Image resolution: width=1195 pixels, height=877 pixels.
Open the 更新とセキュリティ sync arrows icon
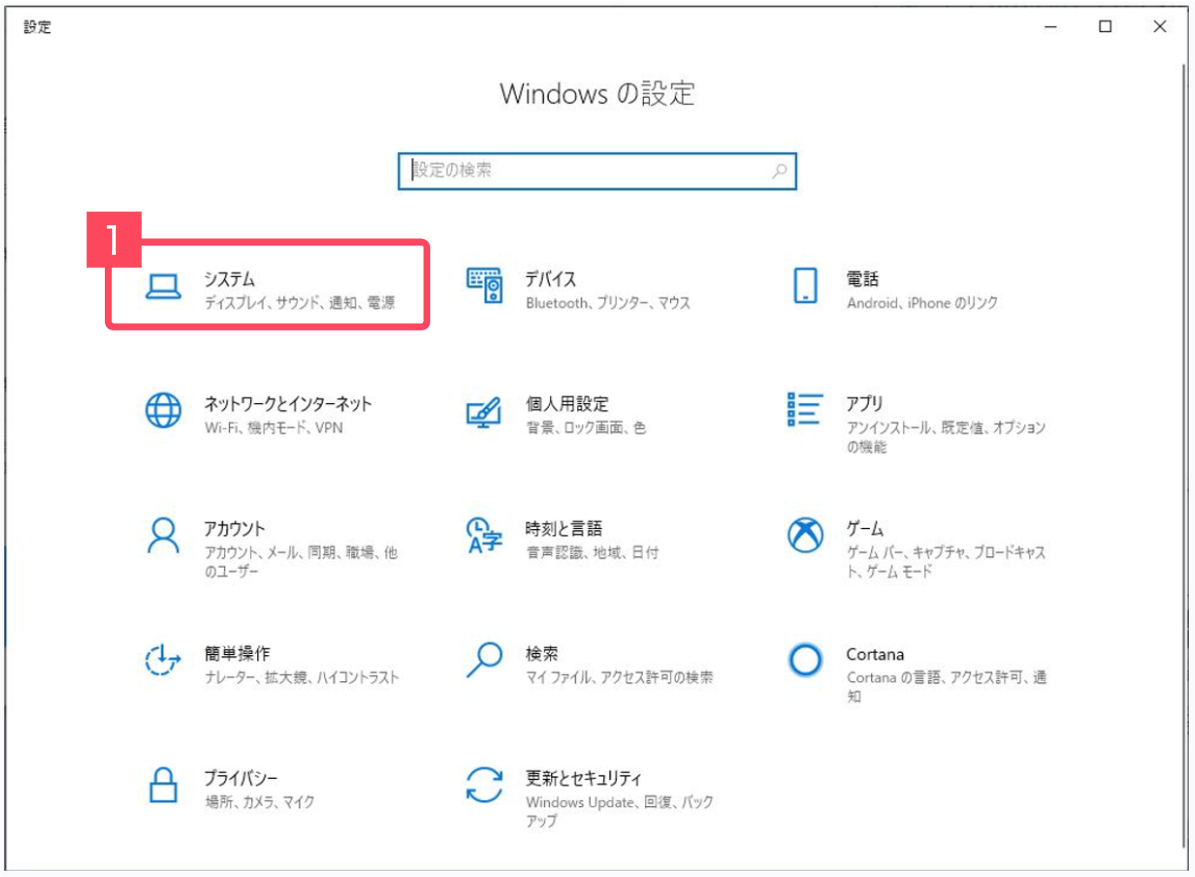pyautogui.click(x=485, y=785)
